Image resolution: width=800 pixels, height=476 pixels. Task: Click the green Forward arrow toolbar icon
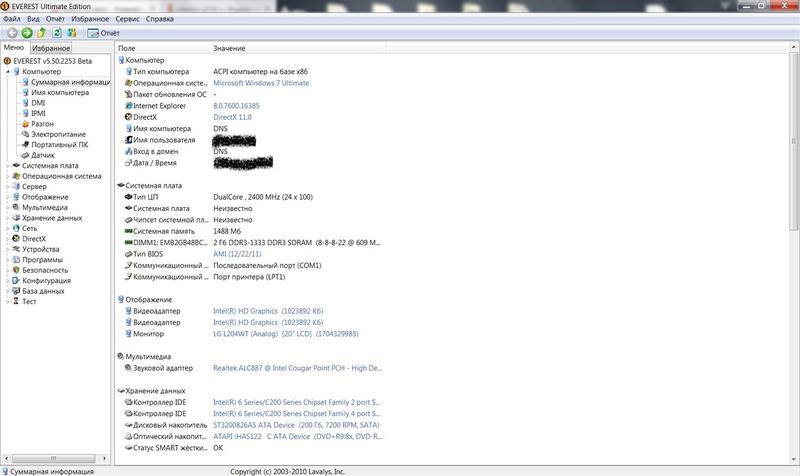click(x=27, y=33)
